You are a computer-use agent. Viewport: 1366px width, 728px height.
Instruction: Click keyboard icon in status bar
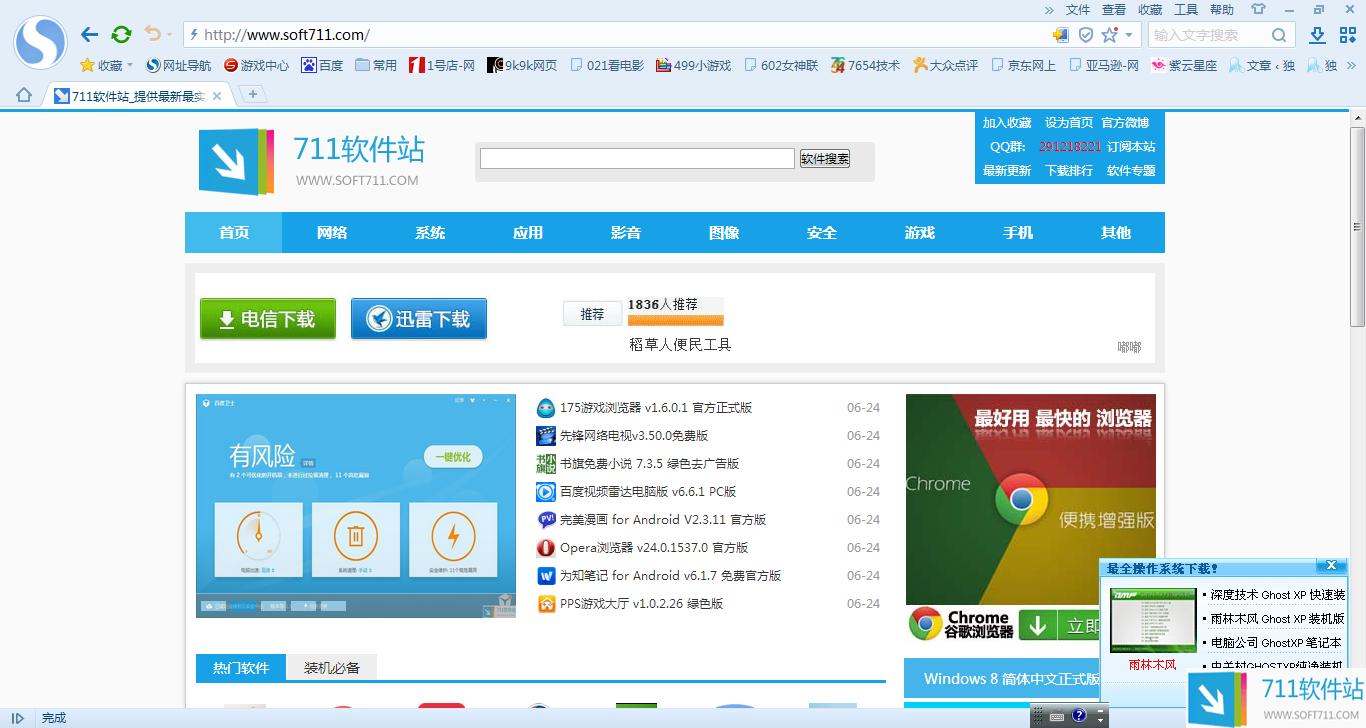[1056, 716]
